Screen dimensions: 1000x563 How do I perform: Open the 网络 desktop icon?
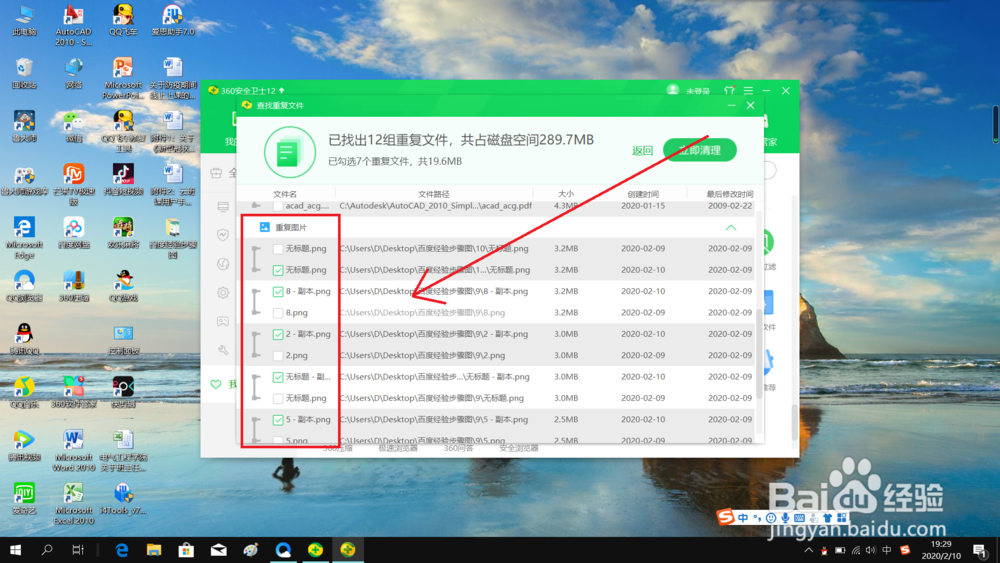point(73,73)
